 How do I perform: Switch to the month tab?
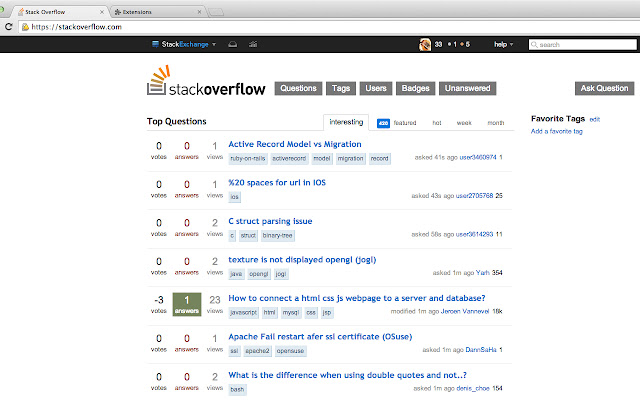pyautogui.click(x=495, y=123)
